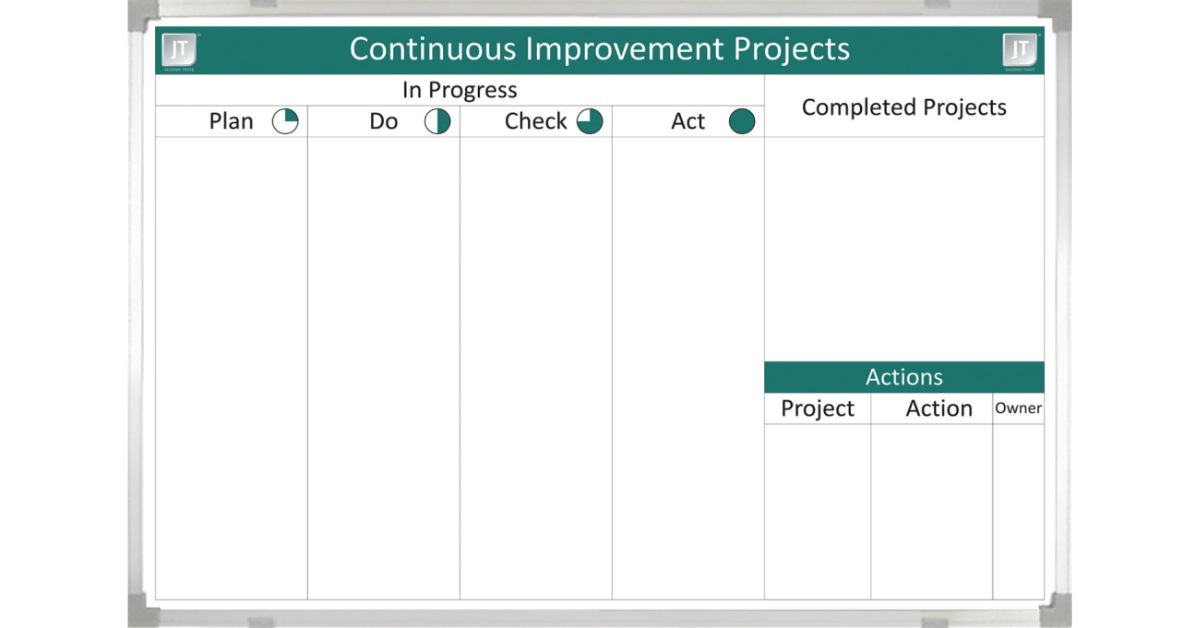Click the Owner column header
Image resolution: width=1200 pixels, height=628 pixels.
point(1018,408)
